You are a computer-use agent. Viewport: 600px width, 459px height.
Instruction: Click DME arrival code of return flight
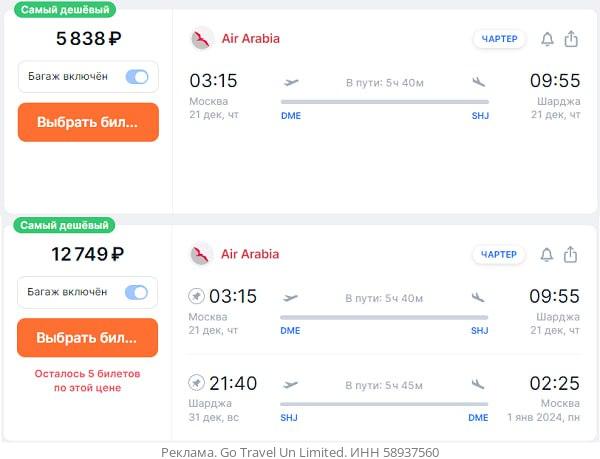point(478,418)
